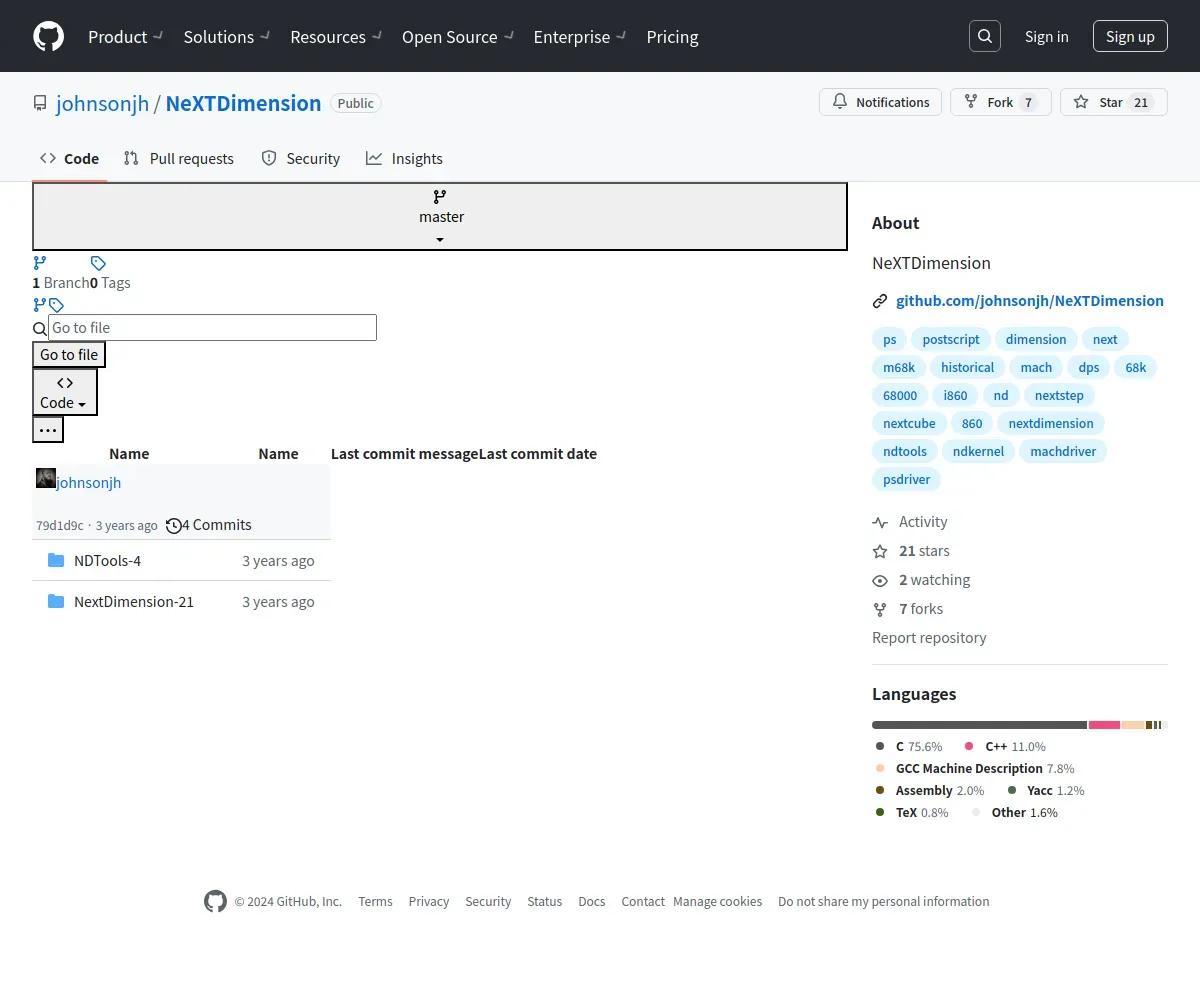Image resolution: width=1200 pixels, height=1000 pixels.
Task: Click the branch icon above 1 Branch
Action: (x=40, y=263)
